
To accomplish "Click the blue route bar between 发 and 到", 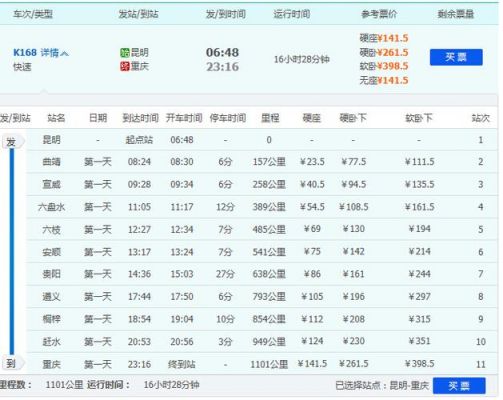I will click(x=12, y=252).
